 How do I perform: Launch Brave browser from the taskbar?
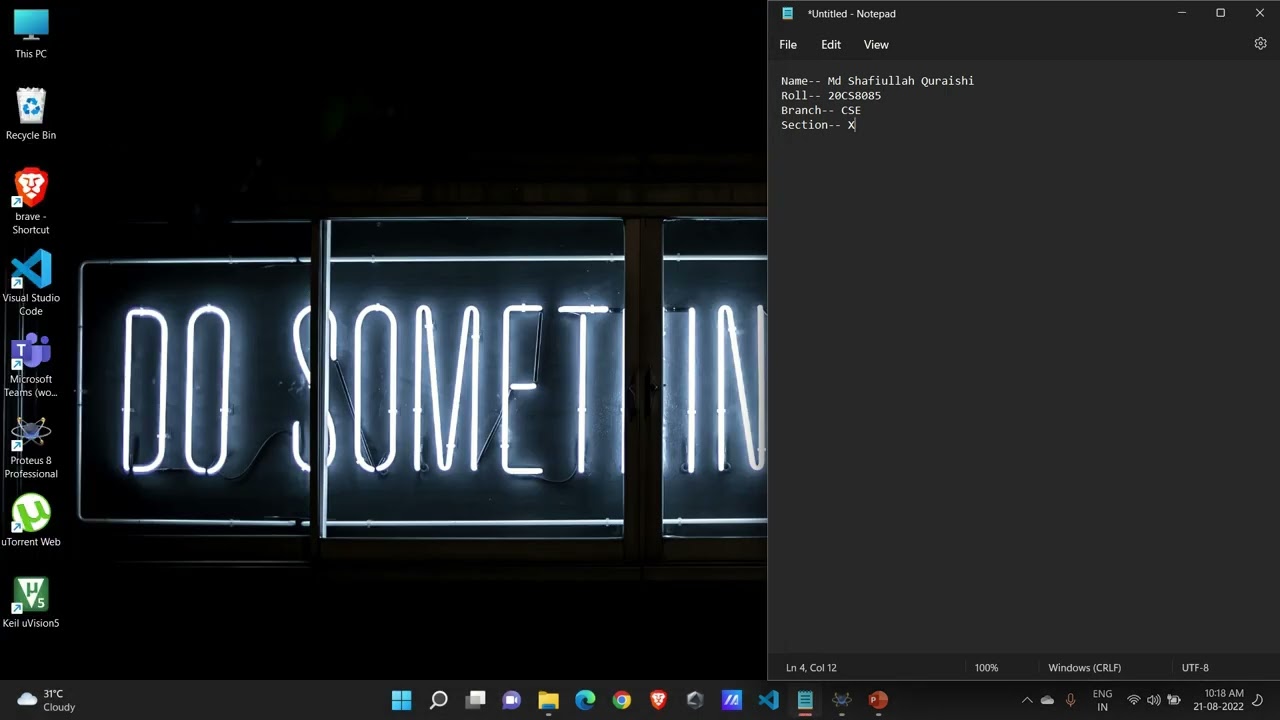[658, 700]
